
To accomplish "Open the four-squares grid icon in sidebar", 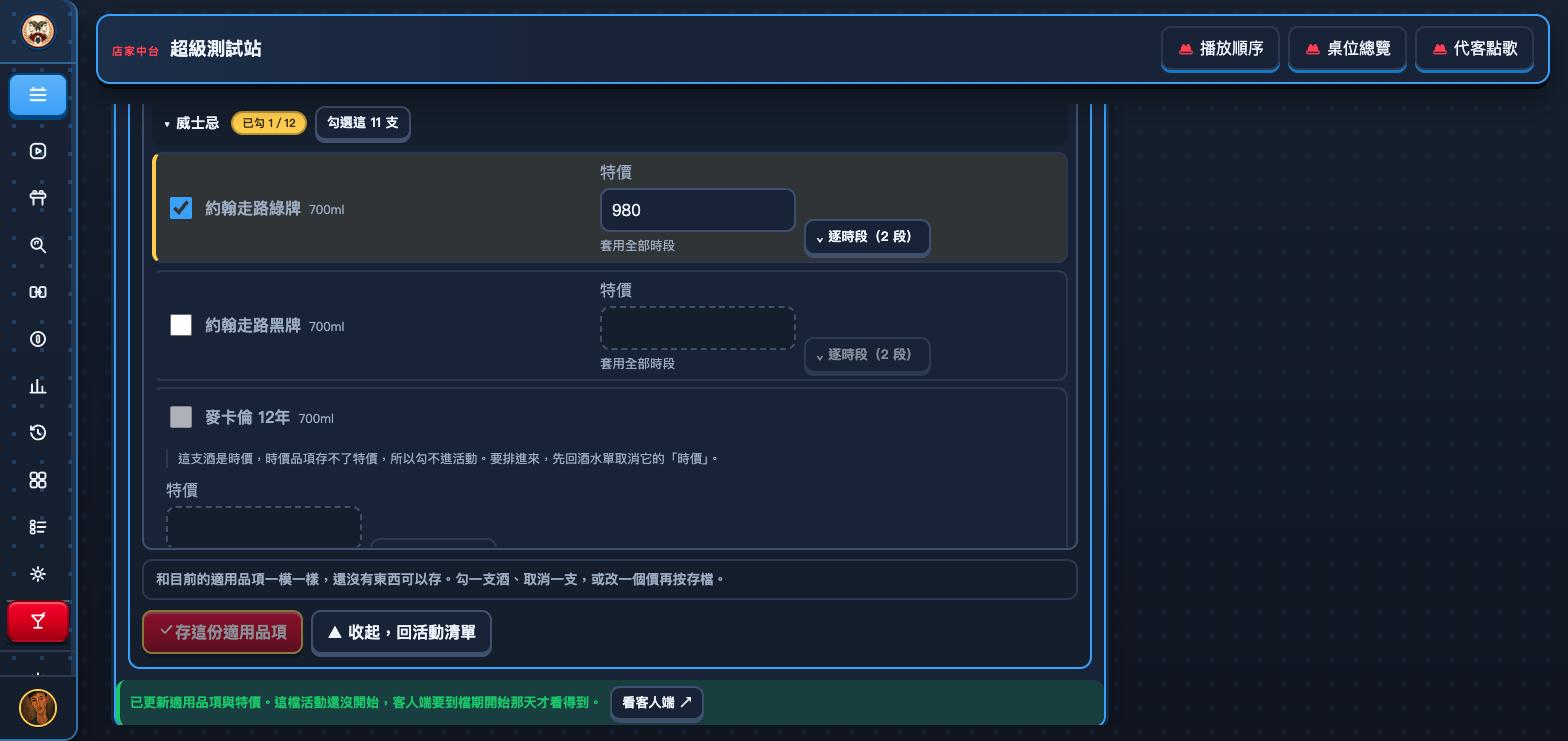I will coord(38,480).
